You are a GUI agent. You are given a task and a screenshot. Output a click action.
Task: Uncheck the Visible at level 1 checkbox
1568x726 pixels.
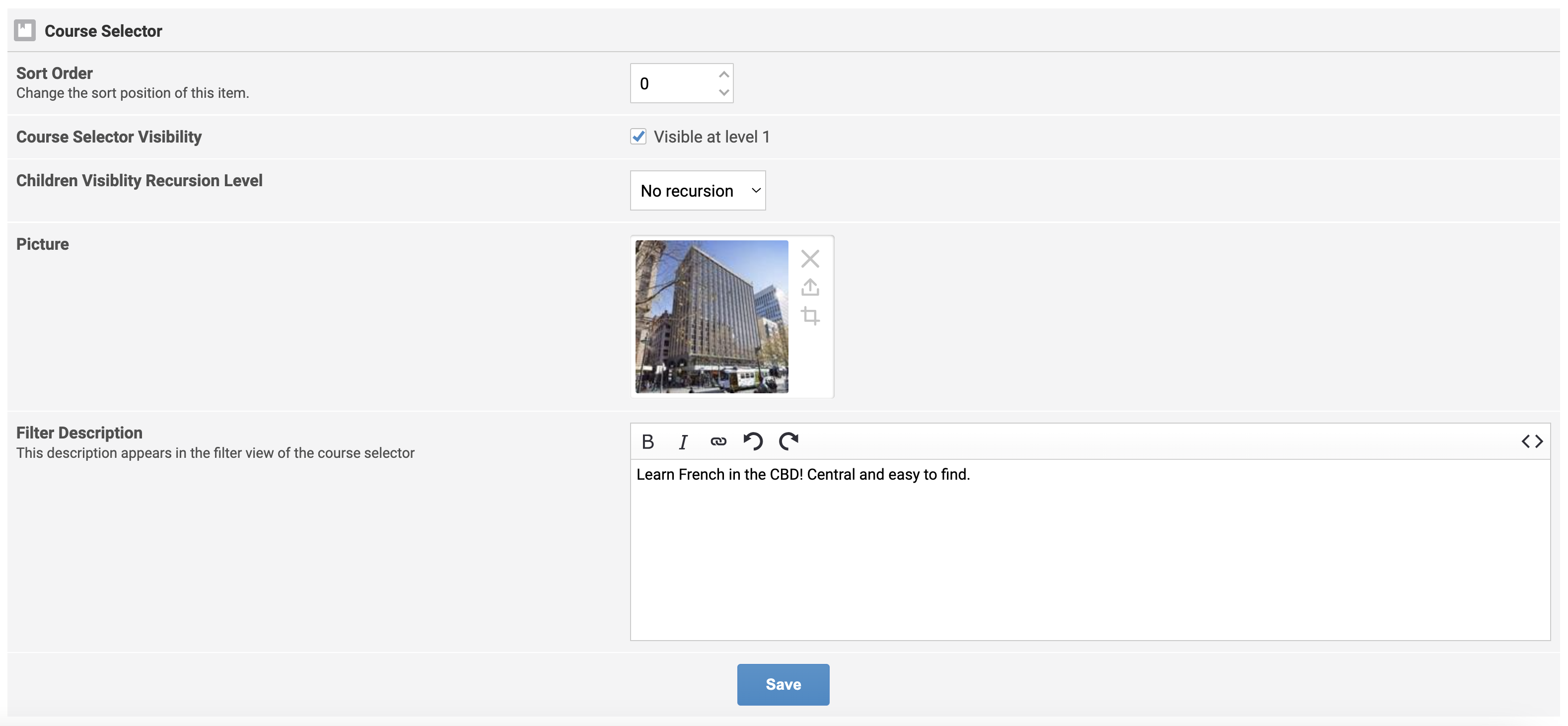(x=638, y=137)
